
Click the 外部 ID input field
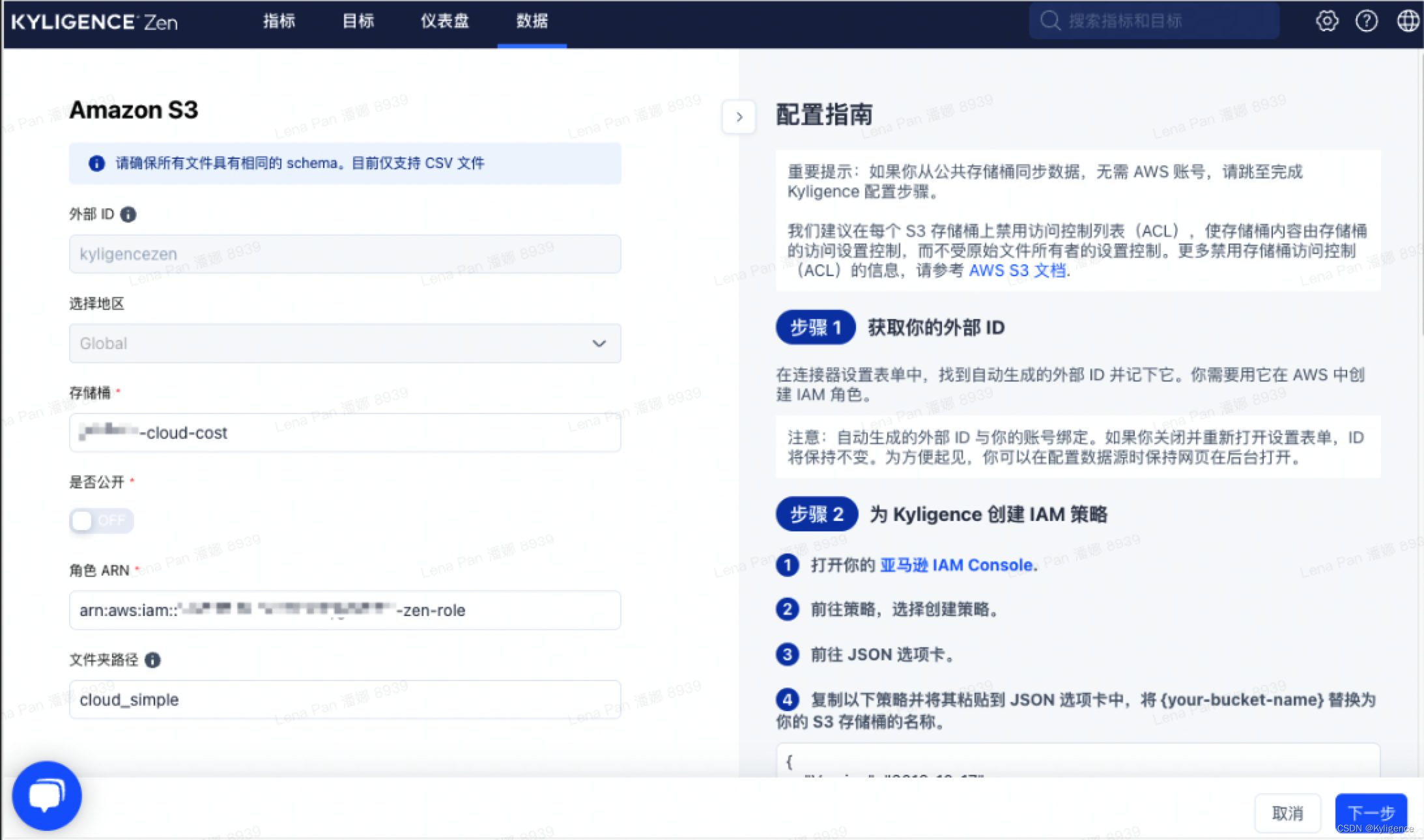[x=345, y=254]
